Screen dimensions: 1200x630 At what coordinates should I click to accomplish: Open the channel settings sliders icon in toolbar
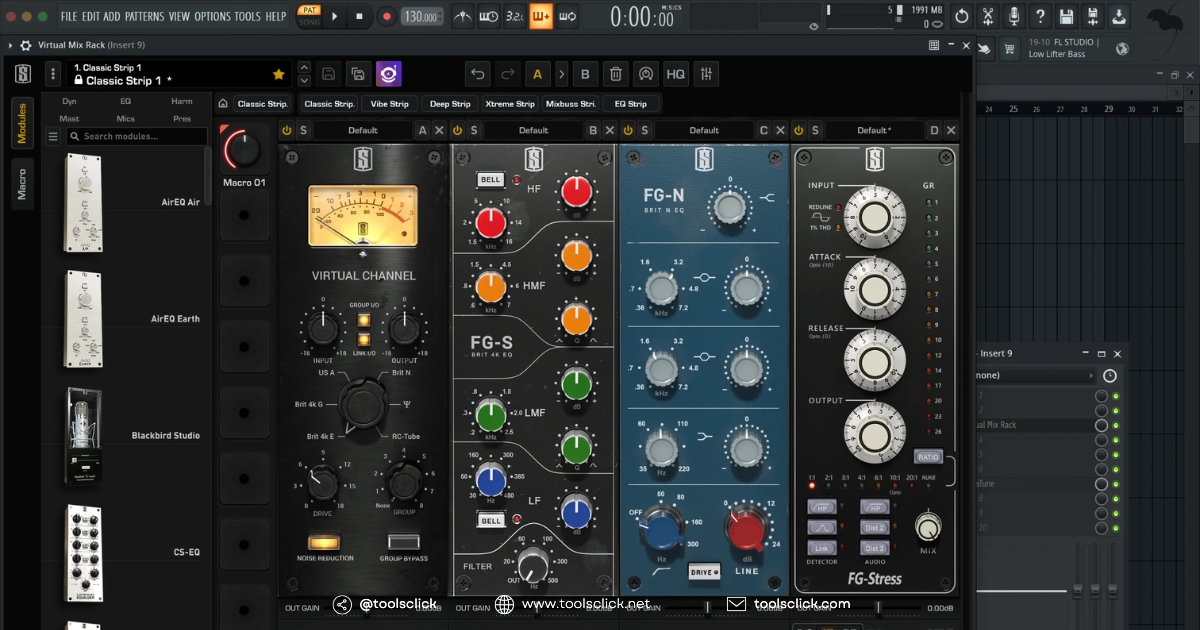[706, 73]
